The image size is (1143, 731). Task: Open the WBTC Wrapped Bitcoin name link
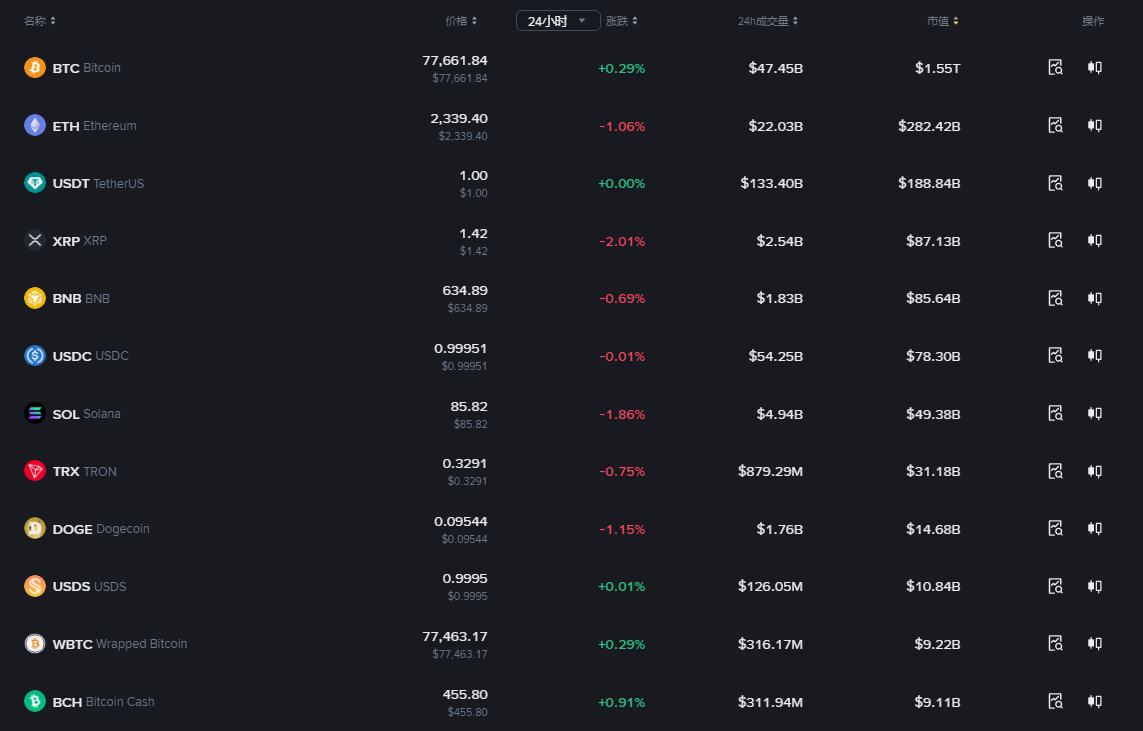120,644
